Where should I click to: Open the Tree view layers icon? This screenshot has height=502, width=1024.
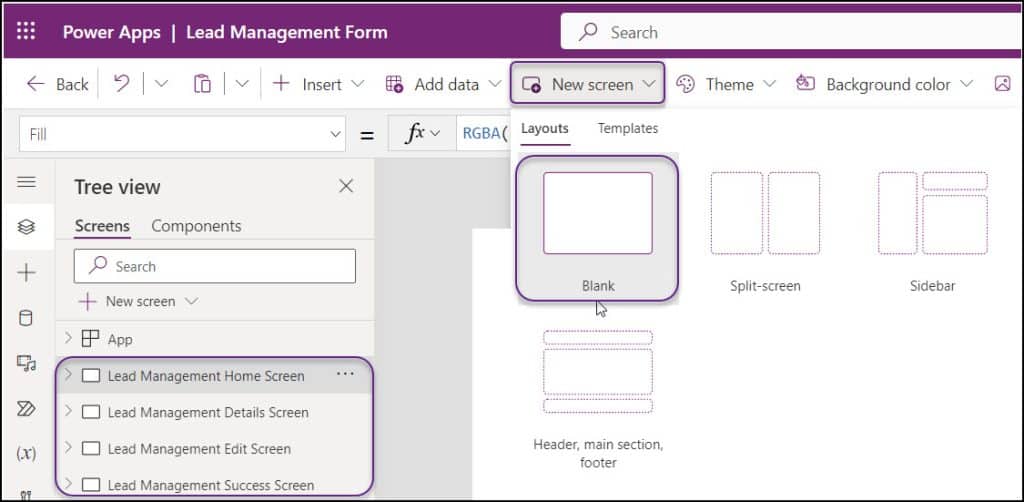(26, 227)
